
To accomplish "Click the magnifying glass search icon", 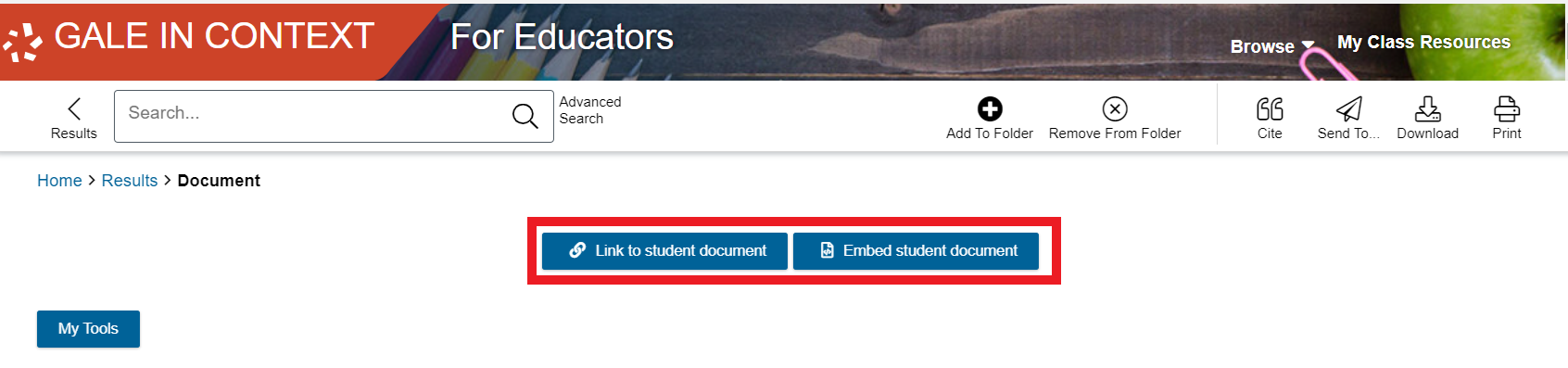I will click(x=525, y=116).
